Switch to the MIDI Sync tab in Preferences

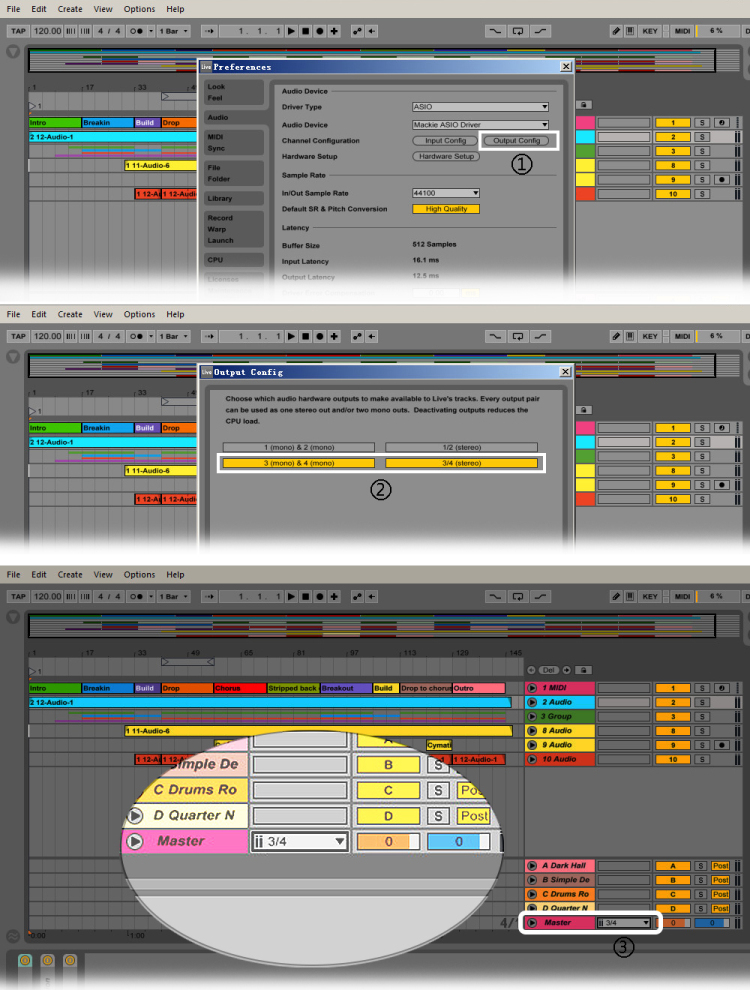coord(234,143)
